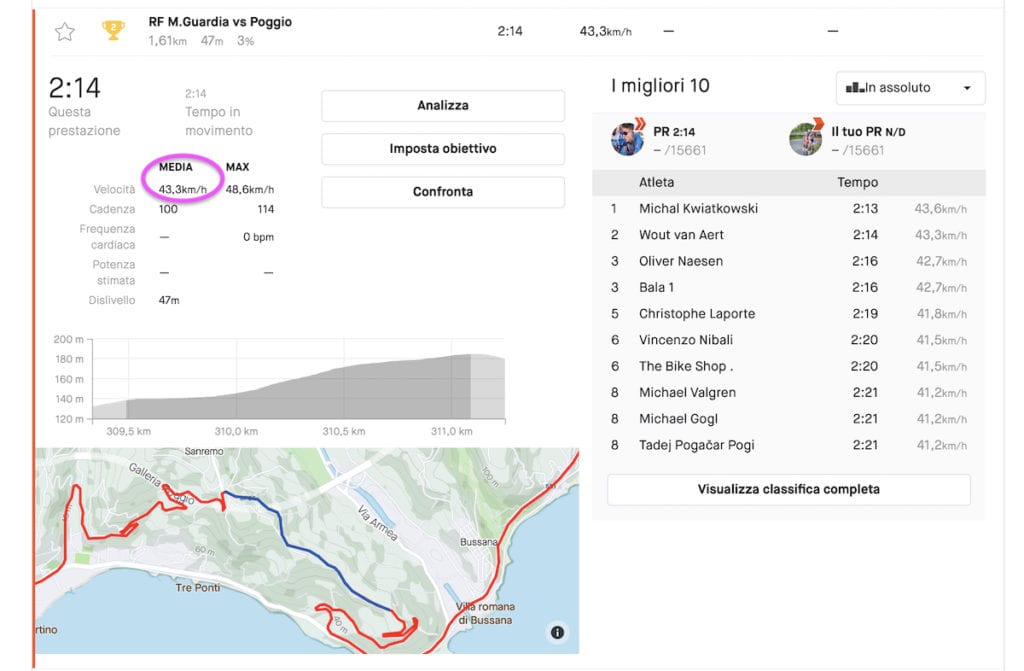Screen dimensions: 1024x671
Task: Click the RF M.Guardia vs Poggio segment title
Action: point(220,22)
